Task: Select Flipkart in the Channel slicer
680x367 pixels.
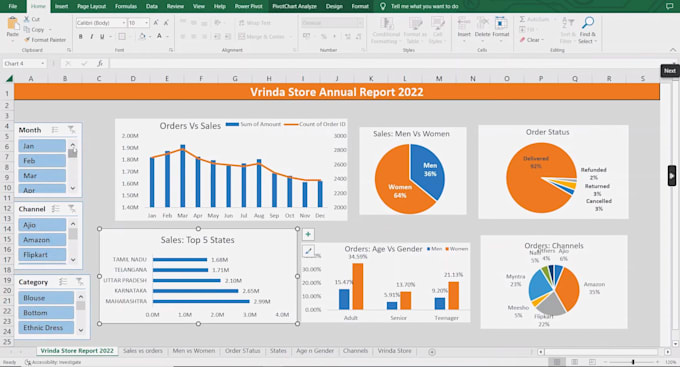Action: (x=42, y=254)
